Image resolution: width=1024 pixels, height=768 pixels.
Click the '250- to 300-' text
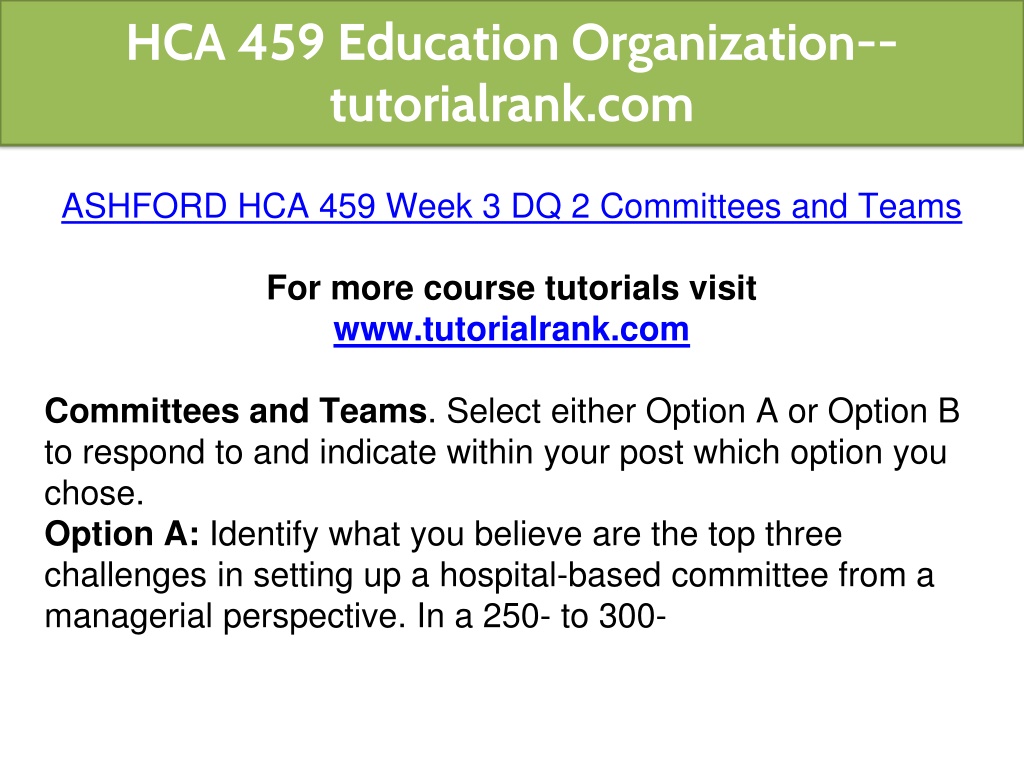[x=574, y=616]
